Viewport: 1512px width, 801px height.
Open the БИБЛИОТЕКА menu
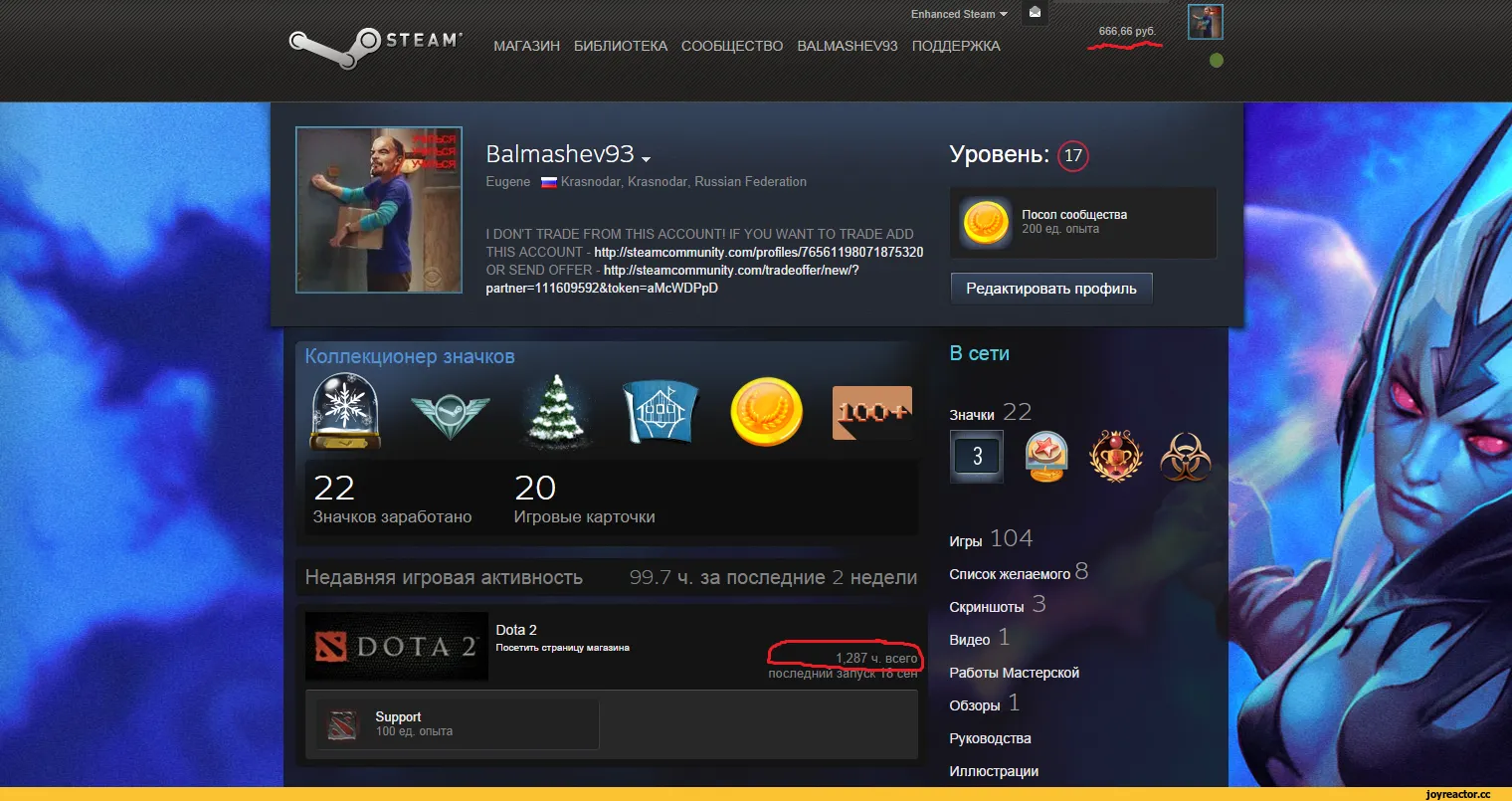[x=621, y=46]
